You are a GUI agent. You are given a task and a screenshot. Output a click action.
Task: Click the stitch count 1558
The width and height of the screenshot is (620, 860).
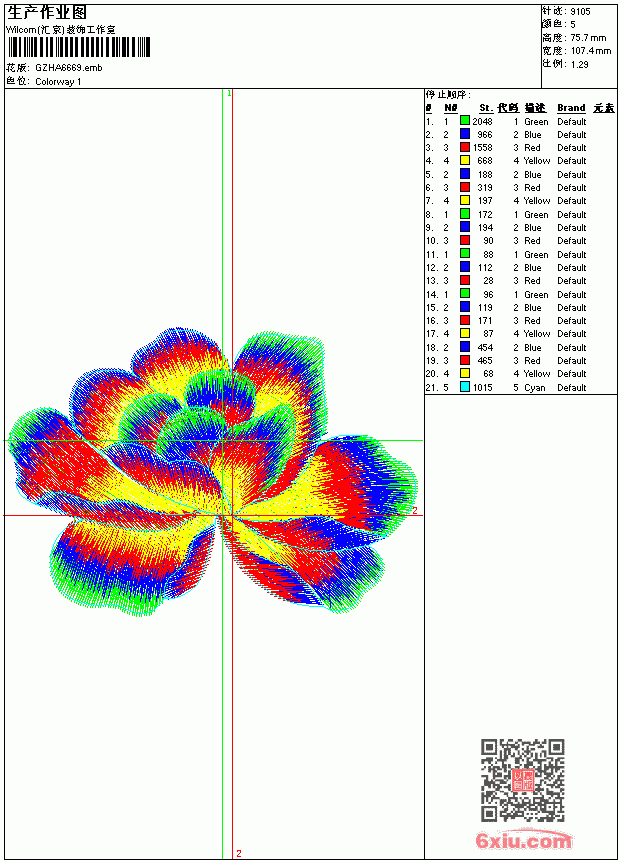tap(483, 148)
